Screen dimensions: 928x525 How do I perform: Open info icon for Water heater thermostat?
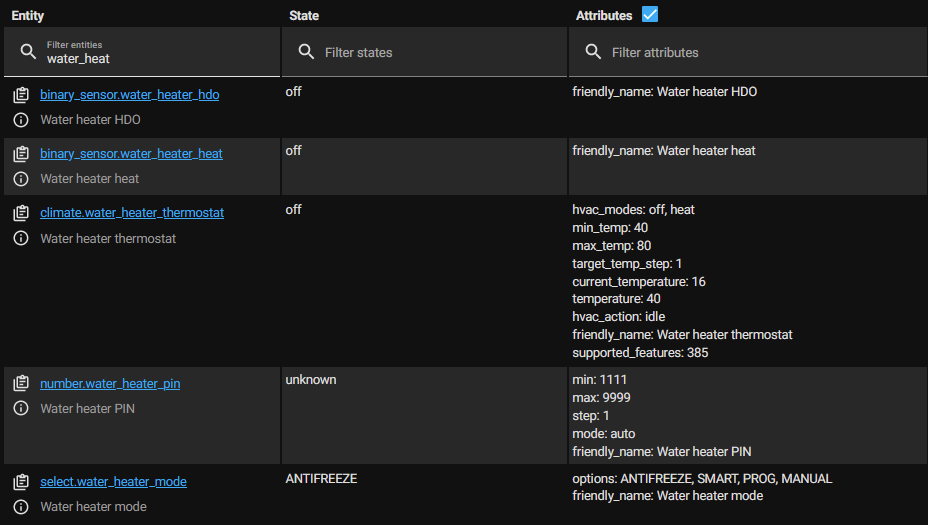(21, 239)
